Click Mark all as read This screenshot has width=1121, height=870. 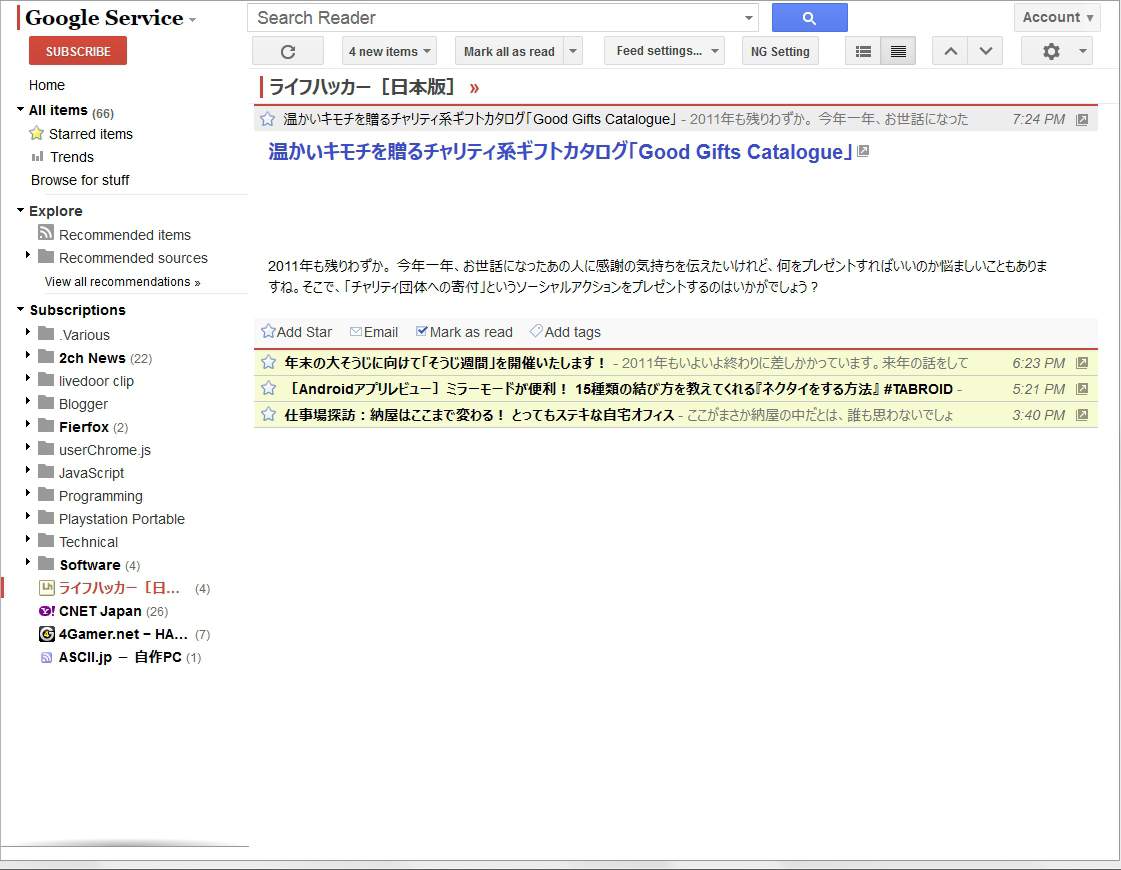[509, 51]
